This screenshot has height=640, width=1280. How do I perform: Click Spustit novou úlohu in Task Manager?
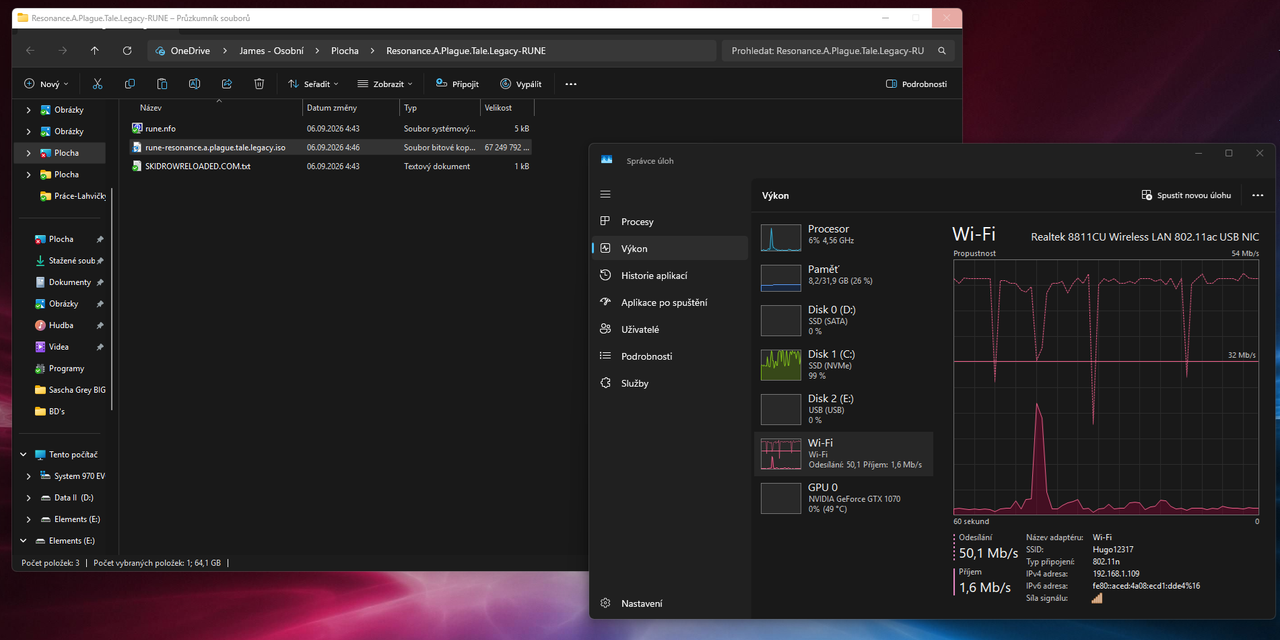[1187, 195]
